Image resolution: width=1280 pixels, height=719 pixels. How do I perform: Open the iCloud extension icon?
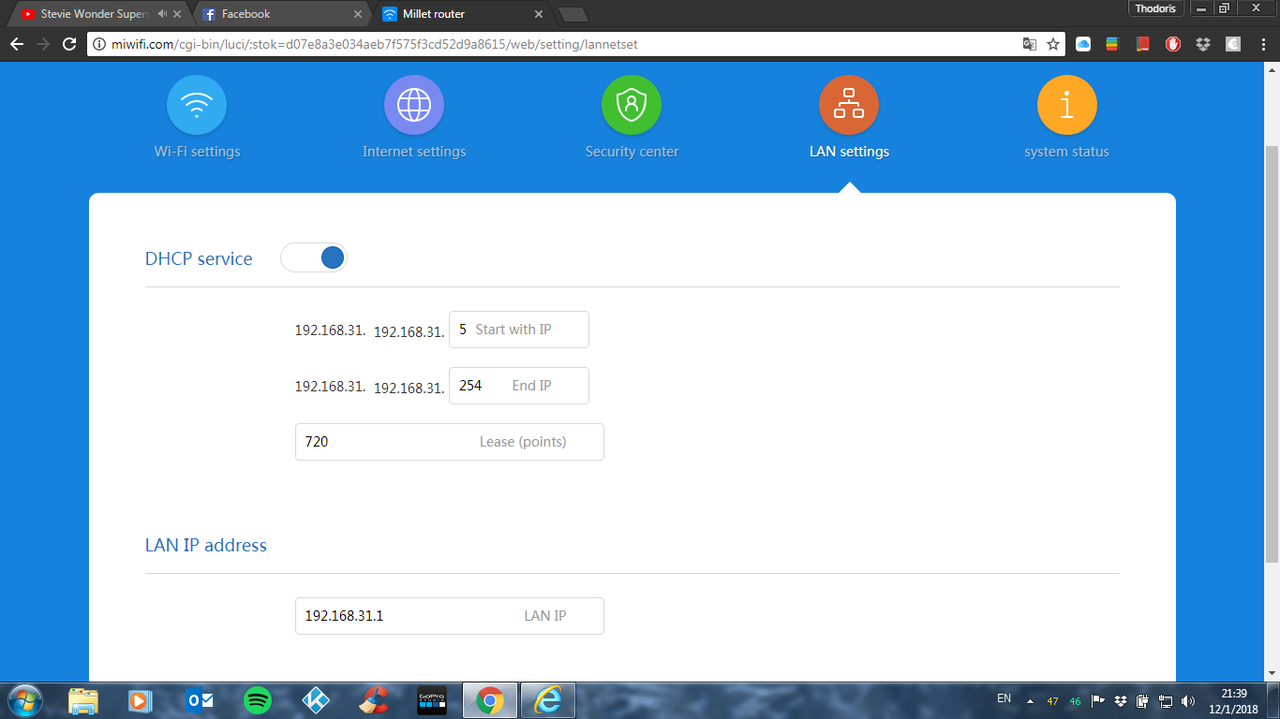[x=1083, y=44]
